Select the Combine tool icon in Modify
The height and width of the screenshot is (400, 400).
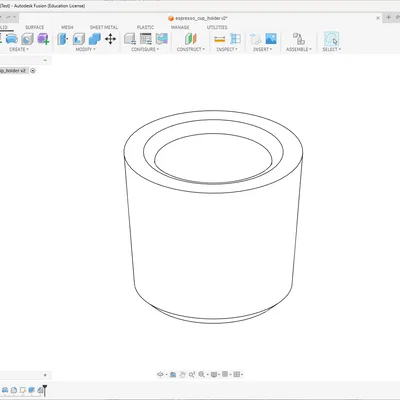coord(95,39)
